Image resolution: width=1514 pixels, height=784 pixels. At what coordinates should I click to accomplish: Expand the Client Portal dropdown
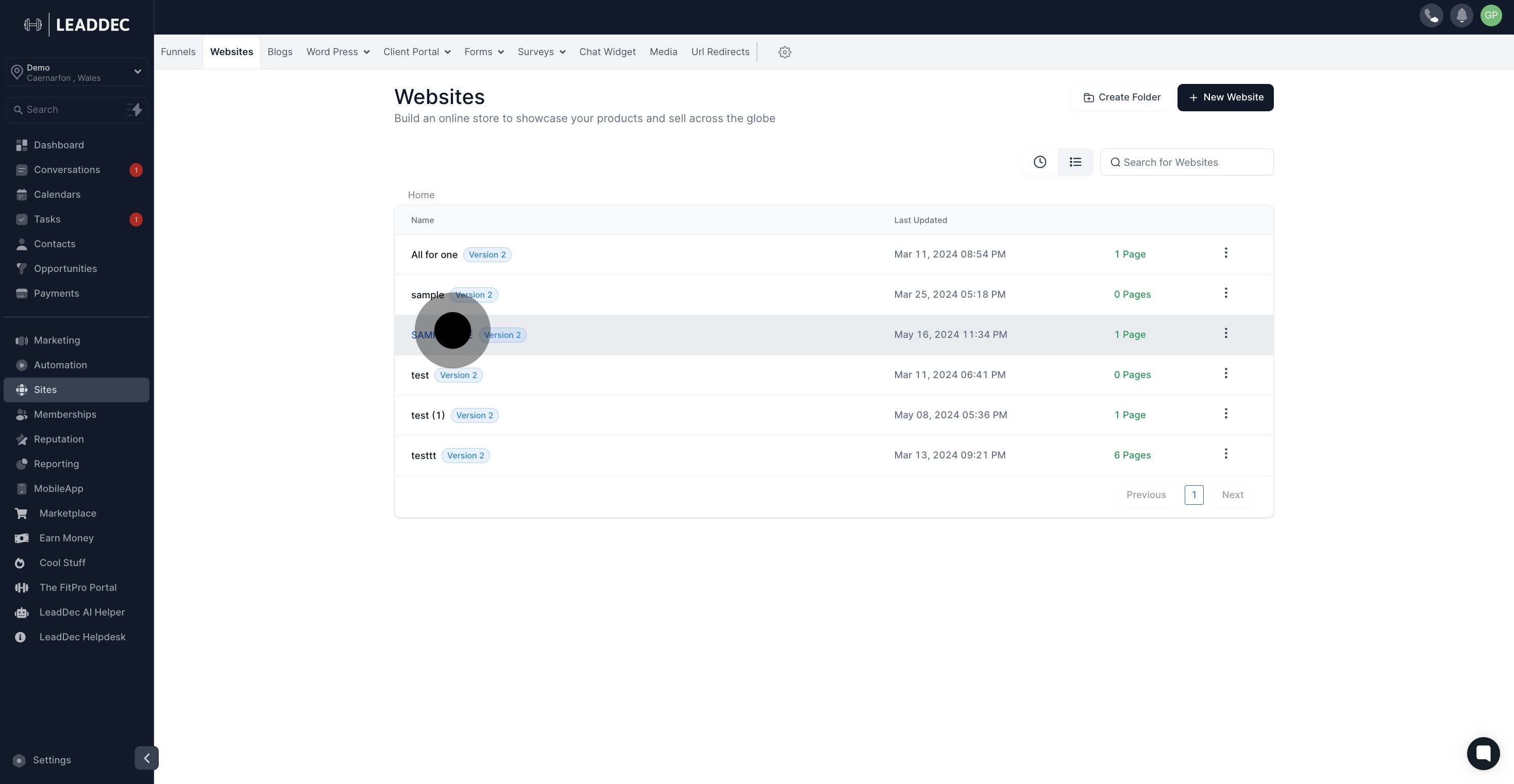[417, 53]
